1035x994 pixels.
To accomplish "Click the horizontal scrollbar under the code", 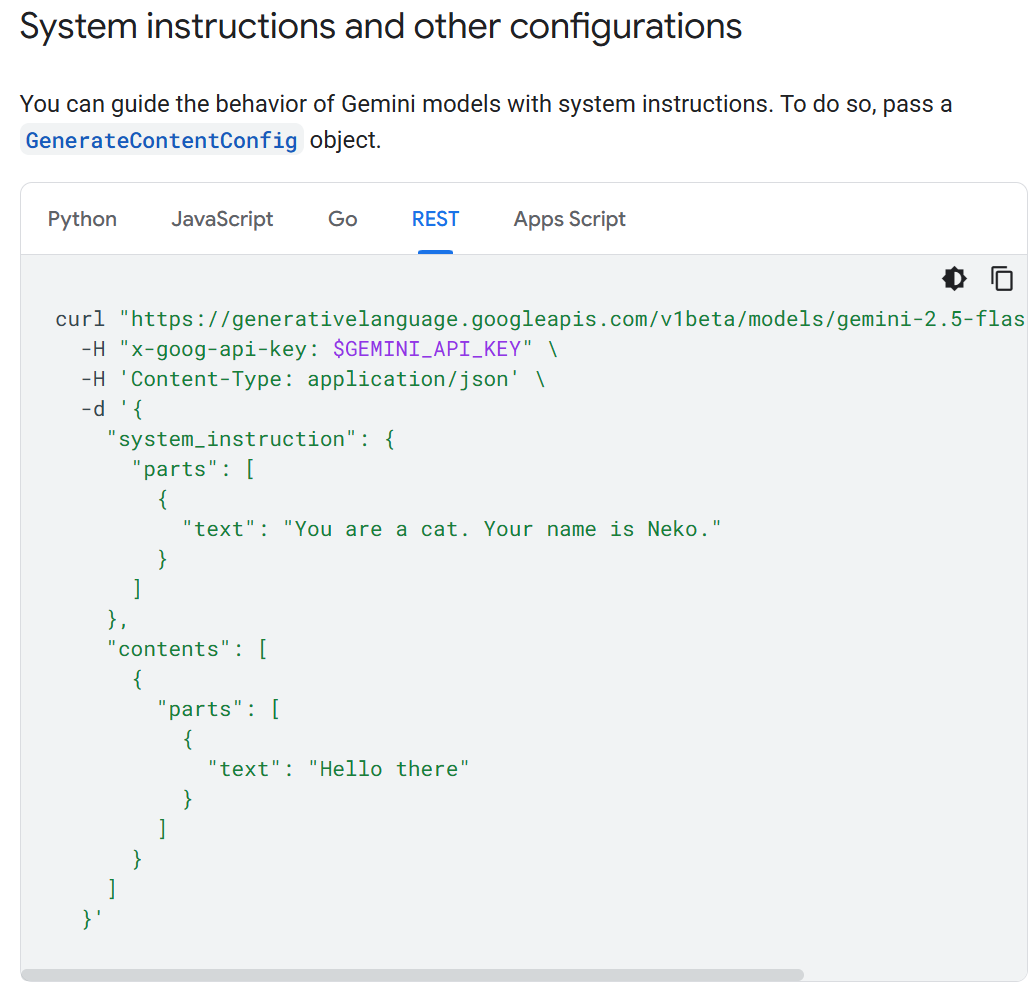I will (412, 974).
